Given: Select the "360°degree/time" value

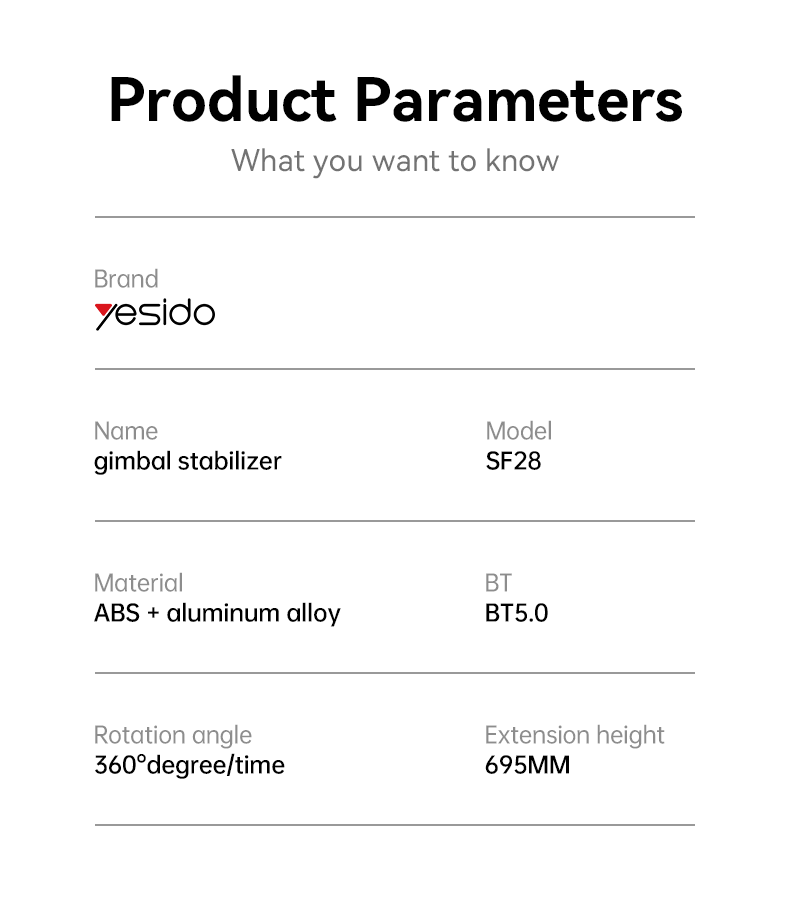Looking at the screenshot, I should pos(189,765).
